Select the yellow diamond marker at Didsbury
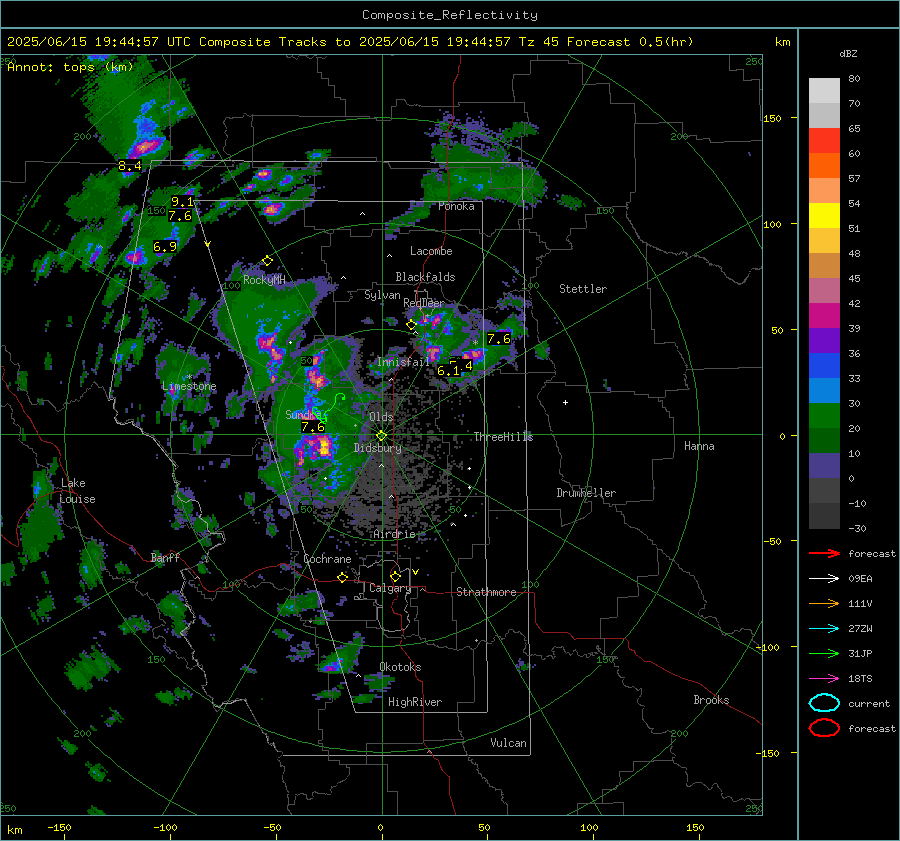The height and width of the screenshot is (841, 900). (381, 436)
